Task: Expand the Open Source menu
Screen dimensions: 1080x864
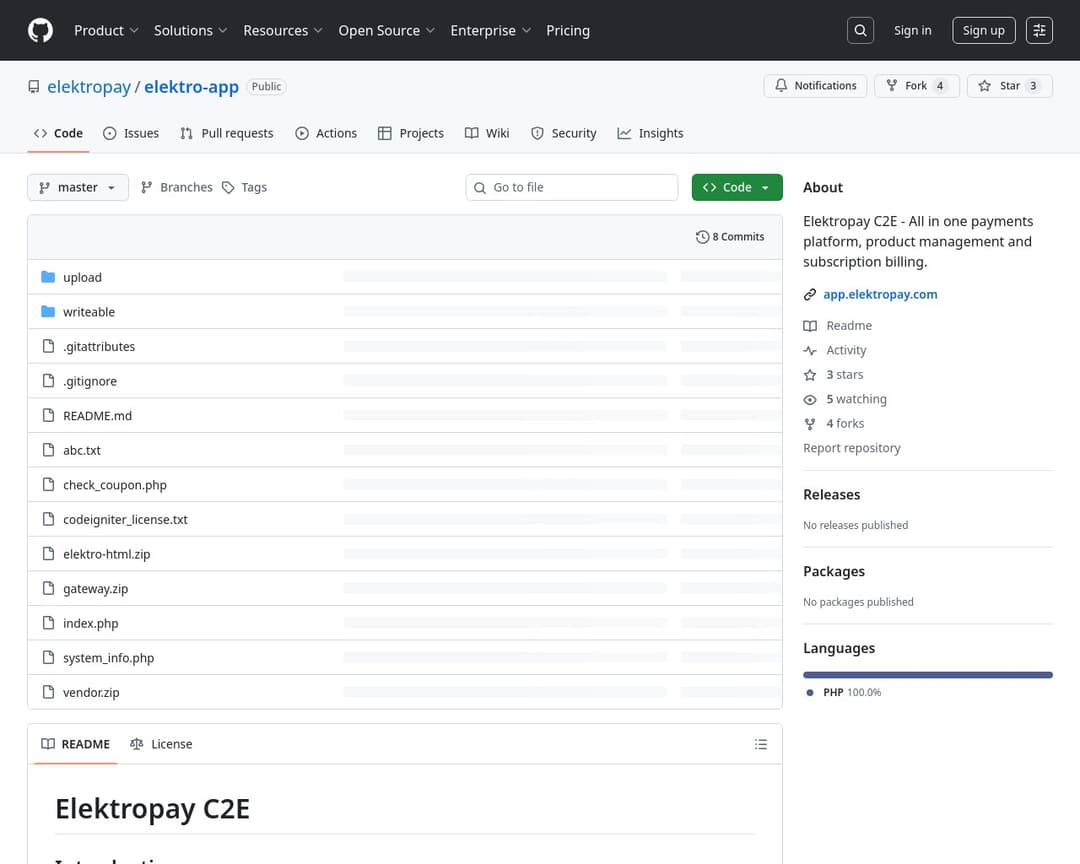Action: pyautogui.click(x=386, y=30)
